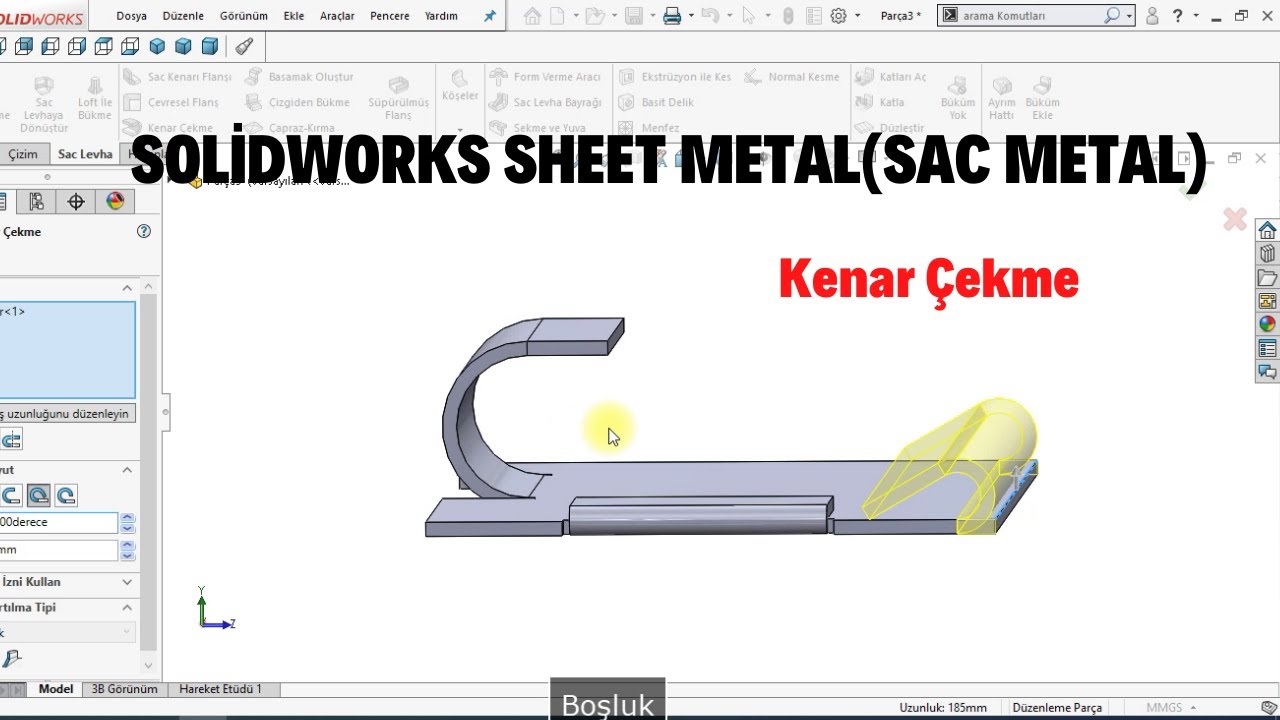The image size is (1280, 720).
Task: Open the Help question mark in the title bar
Action: 1179,16
